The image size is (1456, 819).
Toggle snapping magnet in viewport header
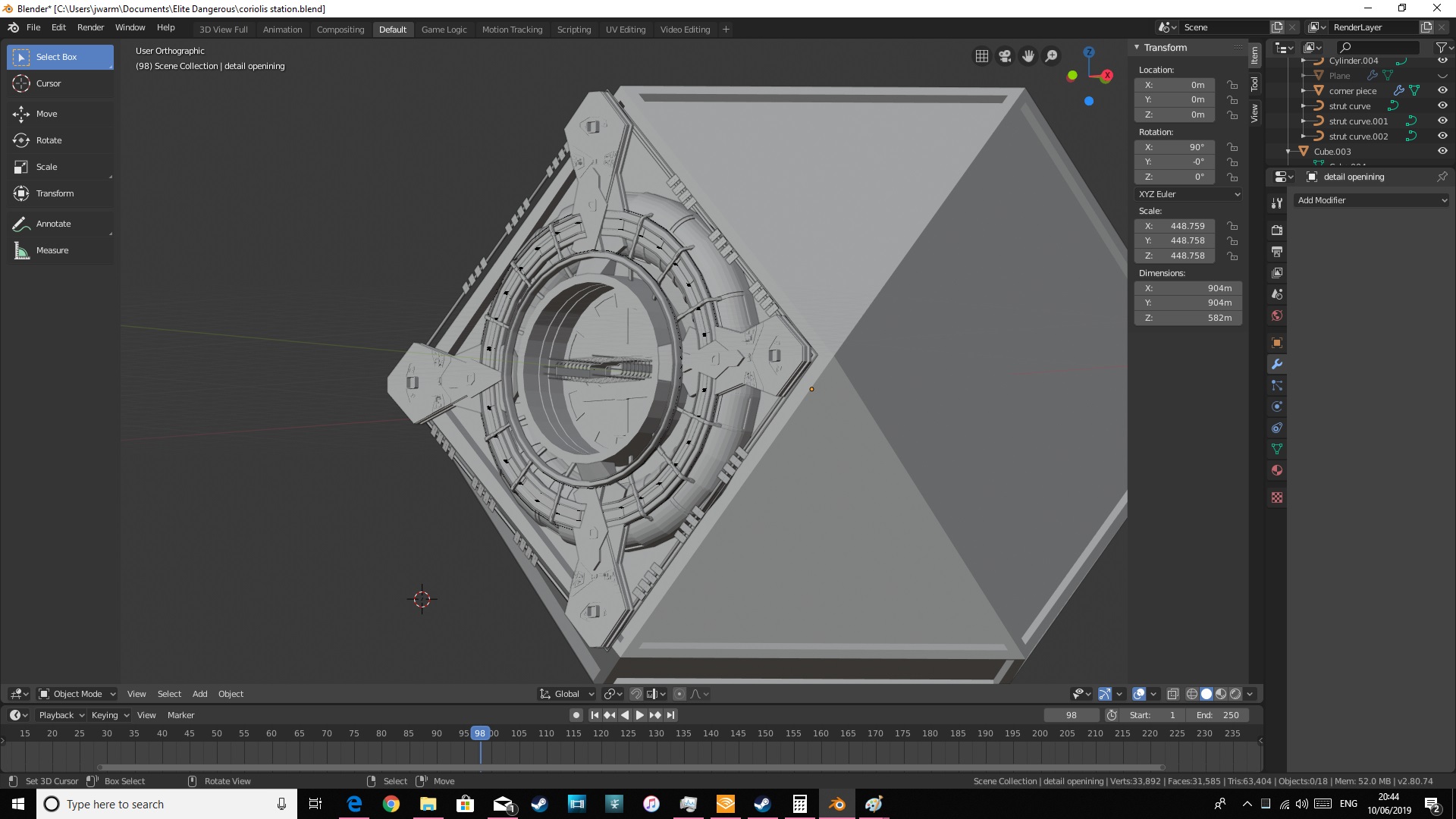point(636,694)
